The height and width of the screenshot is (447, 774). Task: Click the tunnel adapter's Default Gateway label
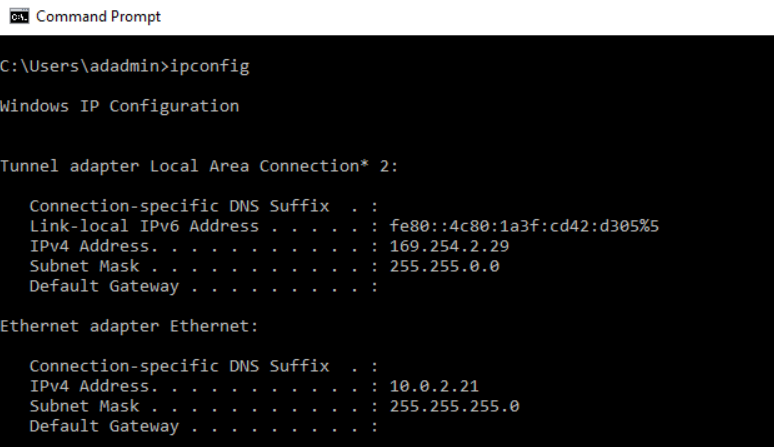[104, 286]
